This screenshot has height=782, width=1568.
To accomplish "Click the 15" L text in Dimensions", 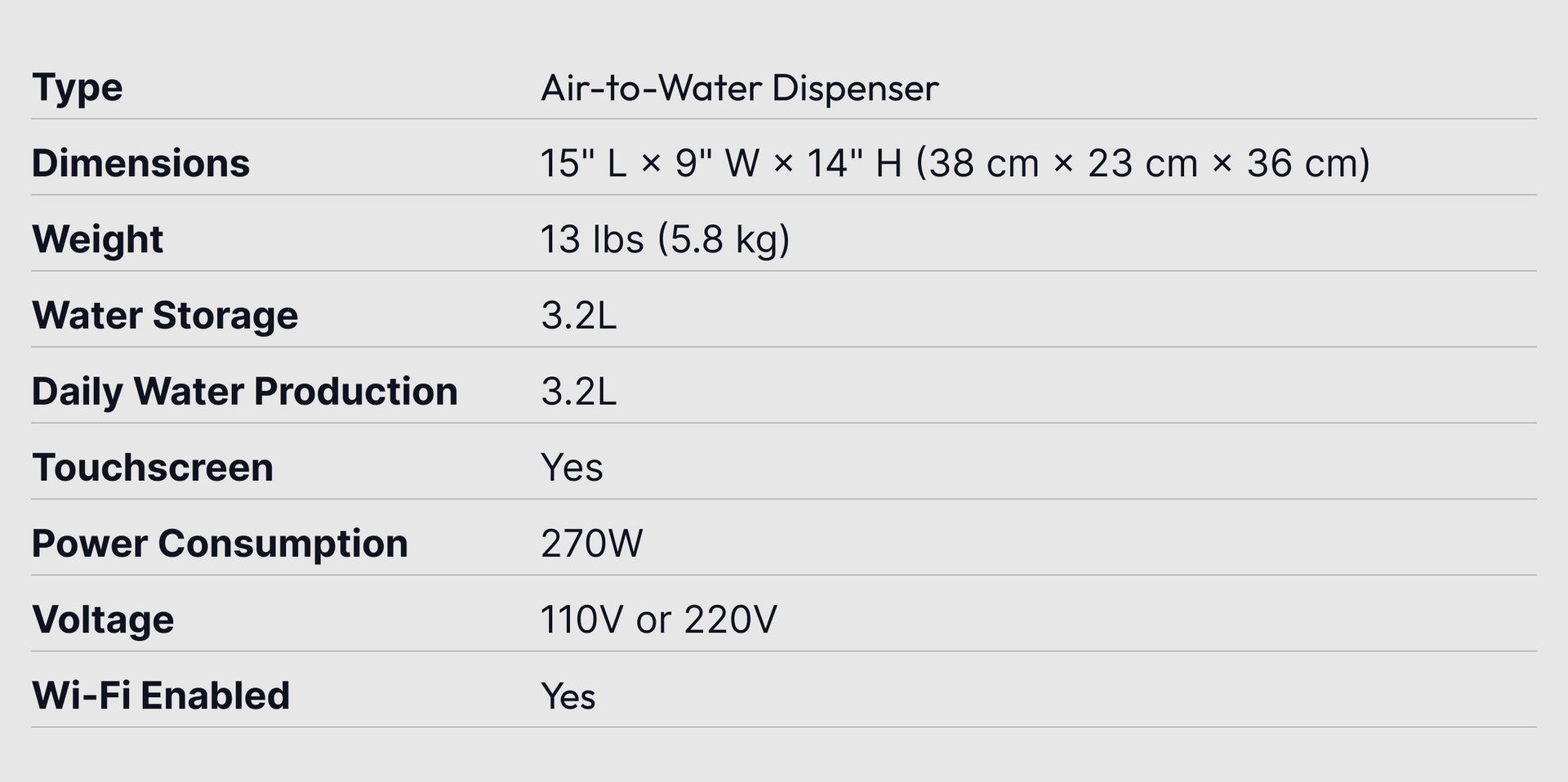I will 583,163.
